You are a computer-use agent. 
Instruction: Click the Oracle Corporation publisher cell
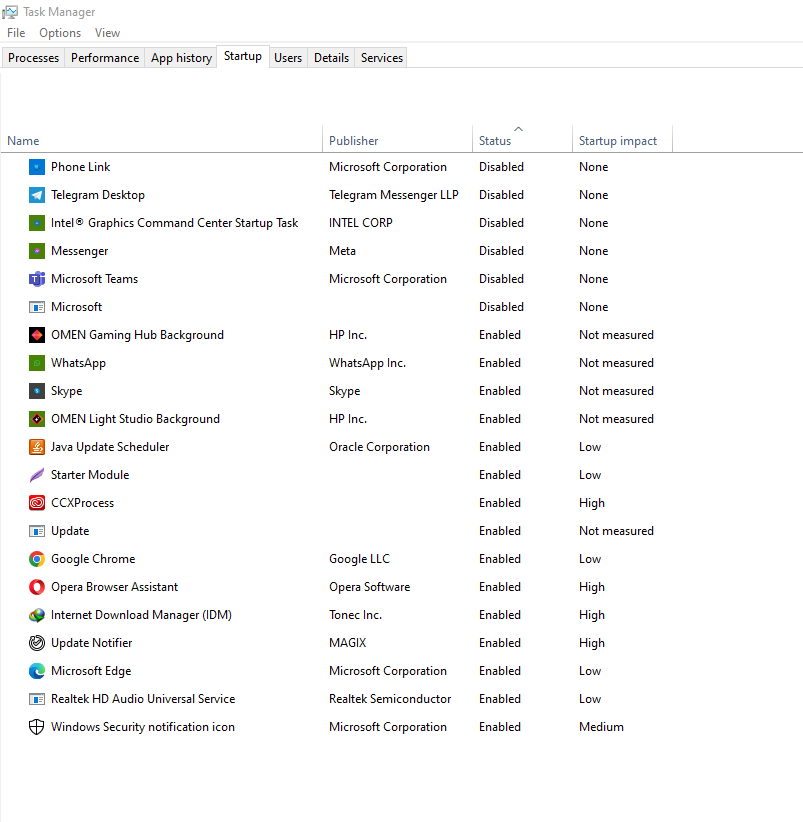379,447
